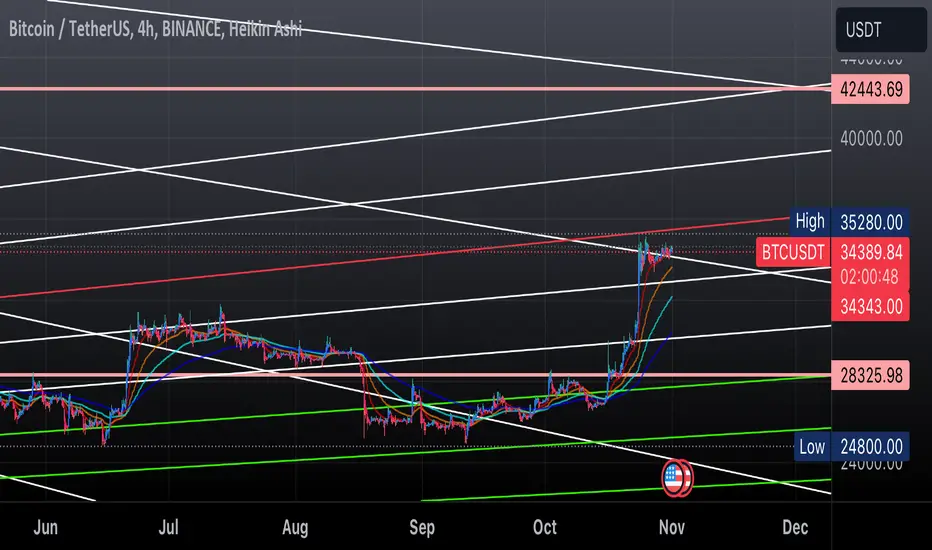932x550 pixels.
Task: Select the 42443.69 price label
Action: tap(870, 89)
